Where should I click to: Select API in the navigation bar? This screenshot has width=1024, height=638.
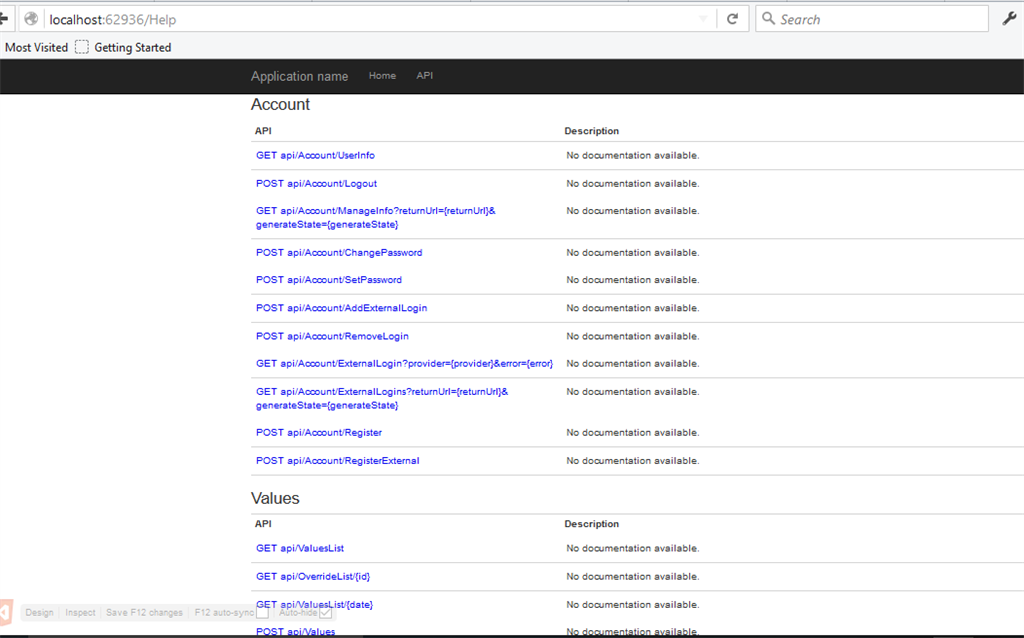point(425,76)
